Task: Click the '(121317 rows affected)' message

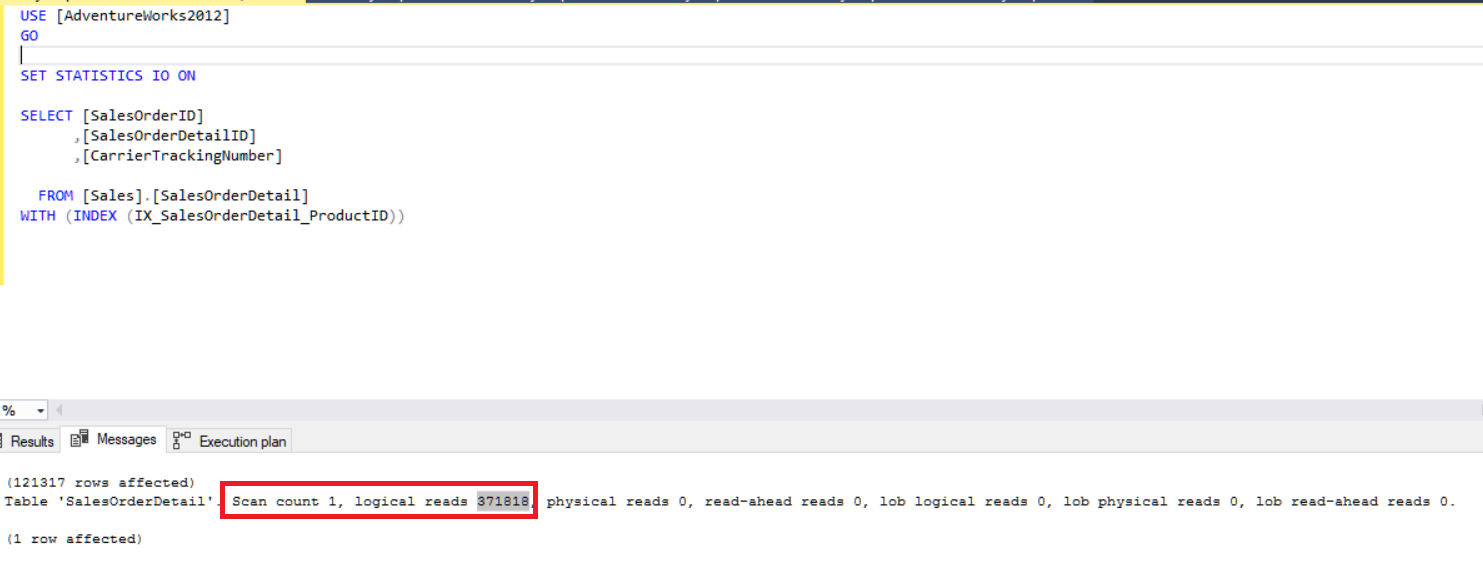Action: pos(100,483)
